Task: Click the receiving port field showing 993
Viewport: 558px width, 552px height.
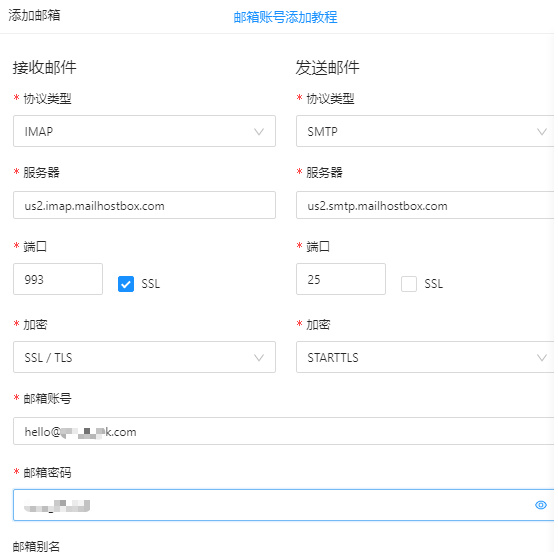Action: pos(58,279)
